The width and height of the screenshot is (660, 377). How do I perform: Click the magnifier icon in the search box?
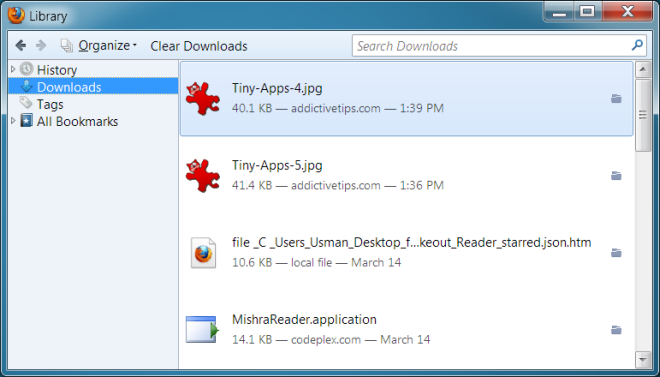click(637, 45)
